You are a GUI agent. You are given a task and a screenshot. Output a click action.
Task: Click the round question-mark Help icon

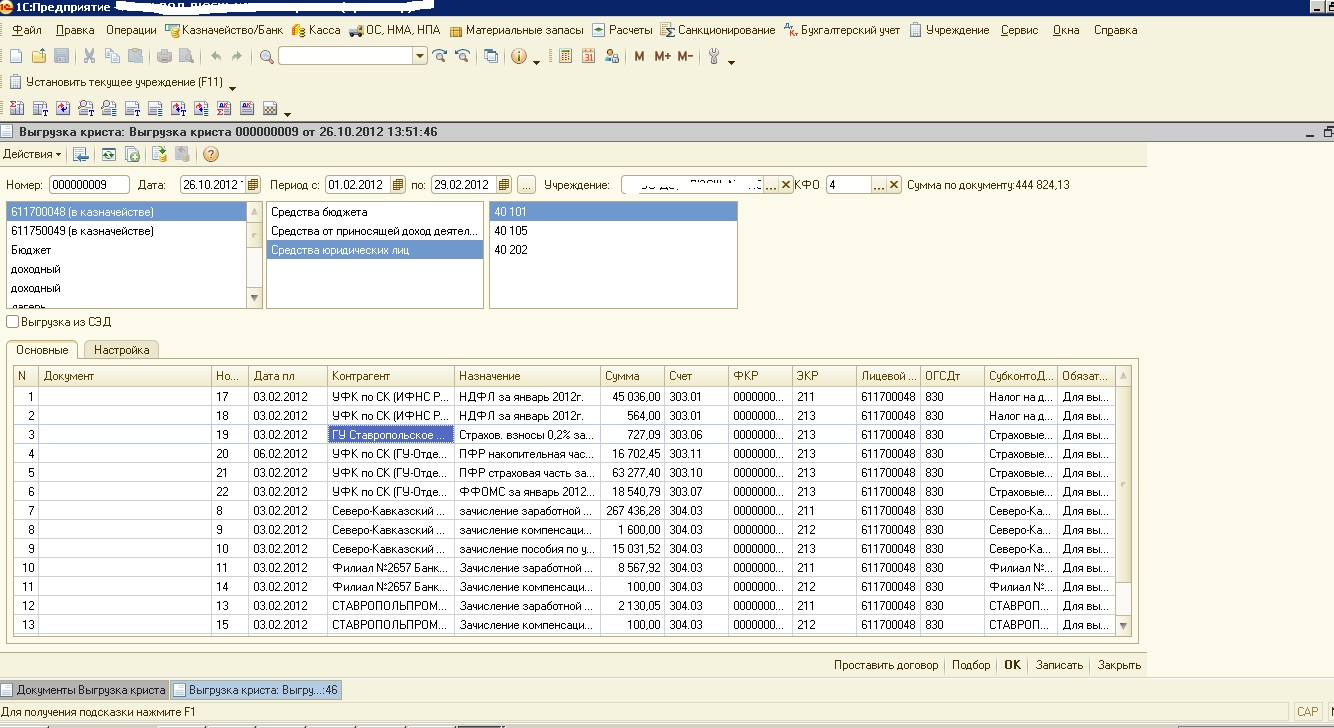210,154
